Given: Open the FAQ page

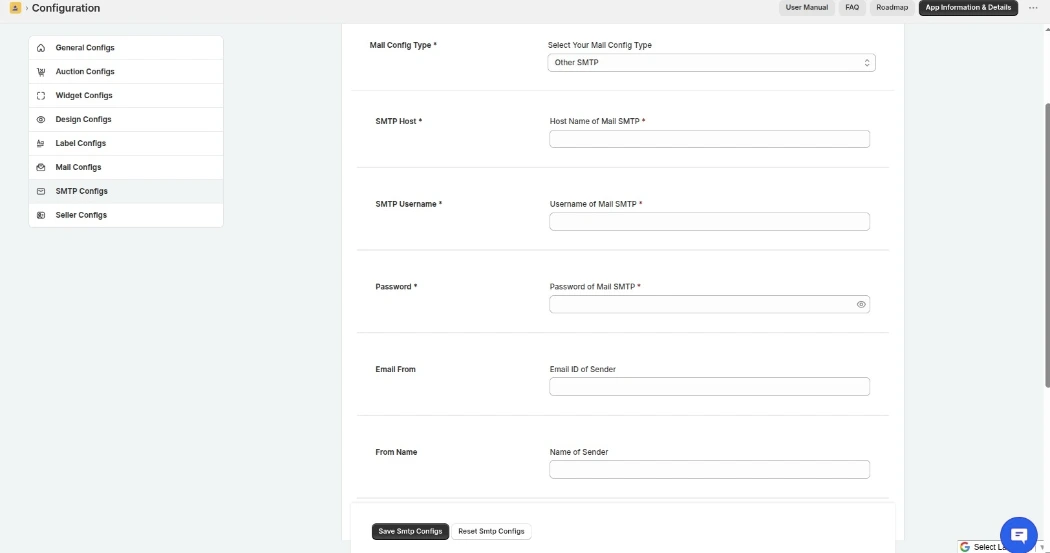Looking at the screenshot, I should (852, 7).
